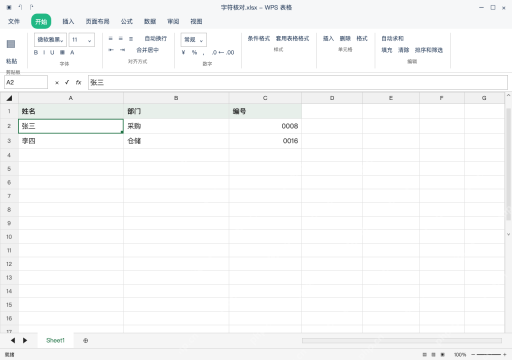The width and height of the screenshot is (512, 360).
Task: Click the zoom slider in status bar
Action: coord(489,355)
